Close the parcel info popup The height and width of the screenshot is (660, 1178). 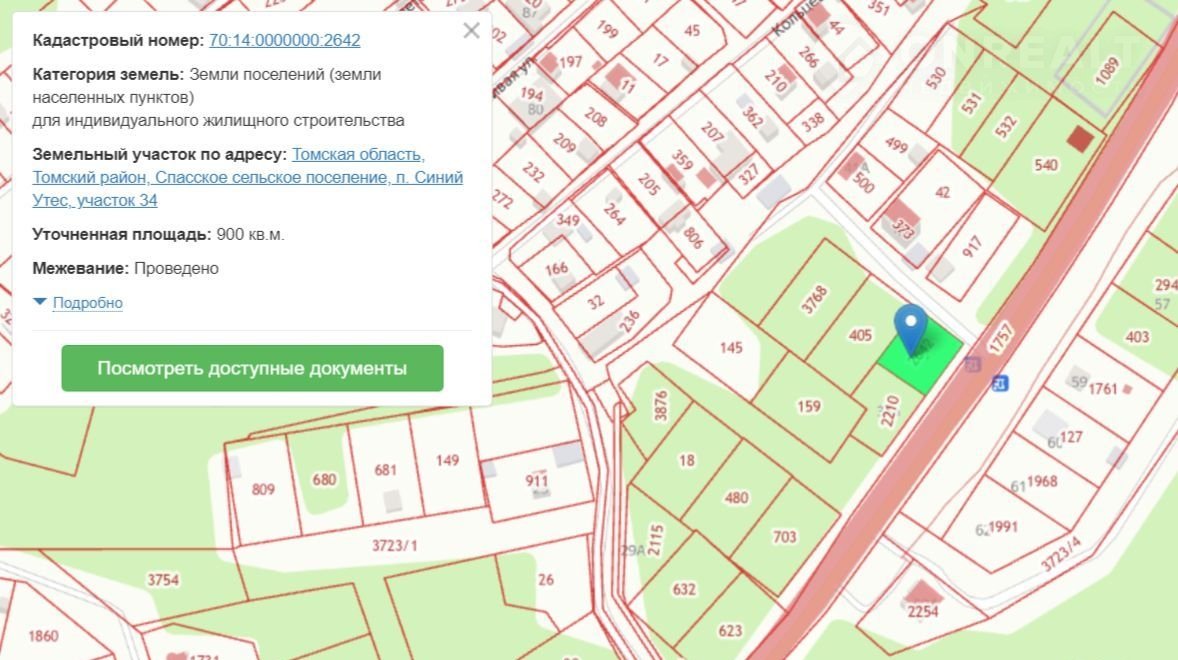pyautogui.click(x=471, y=31)
